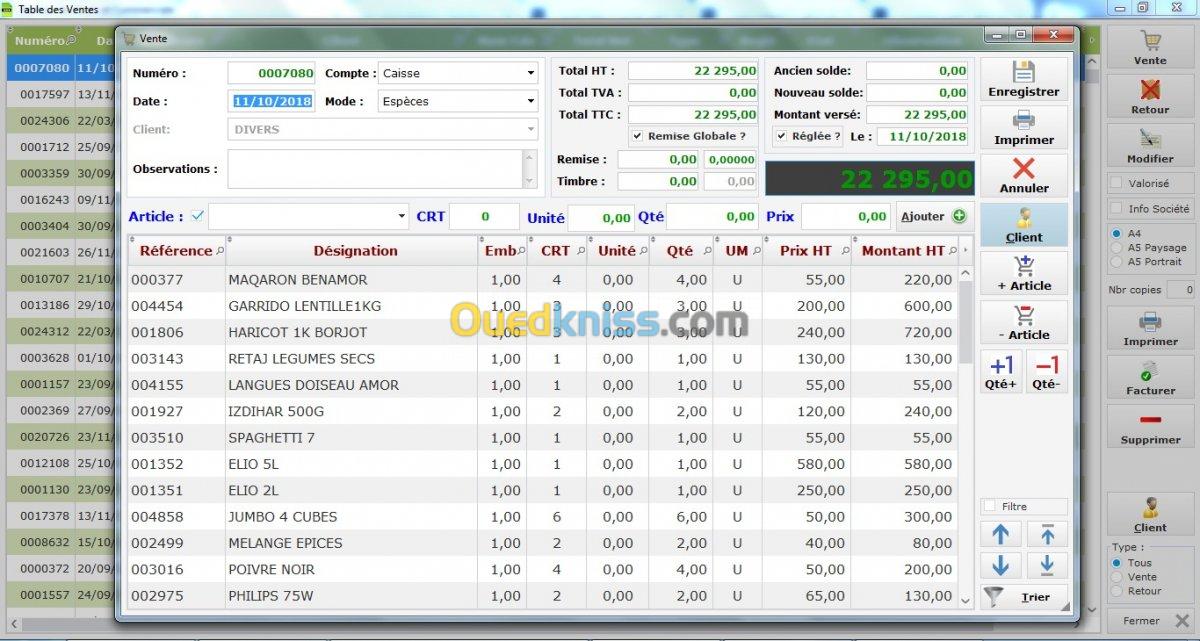Open the Mode dropdown showing Espèces
This screenshot has width=1200, height=641.
coord(531,101)
